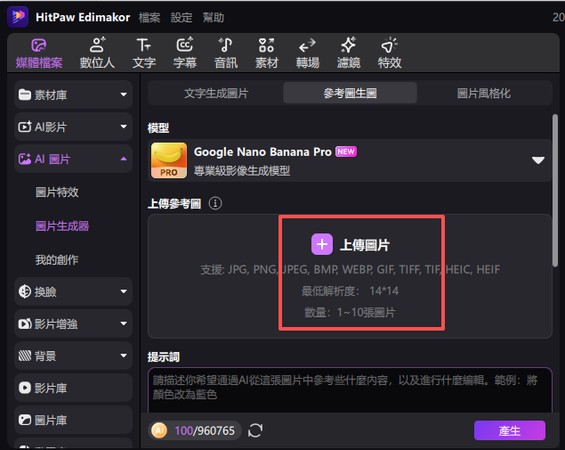Image resolution: width=565 pixels, height=450 pixels.
Task: Click the purple plus upload icon
Action: click(322, 244)
